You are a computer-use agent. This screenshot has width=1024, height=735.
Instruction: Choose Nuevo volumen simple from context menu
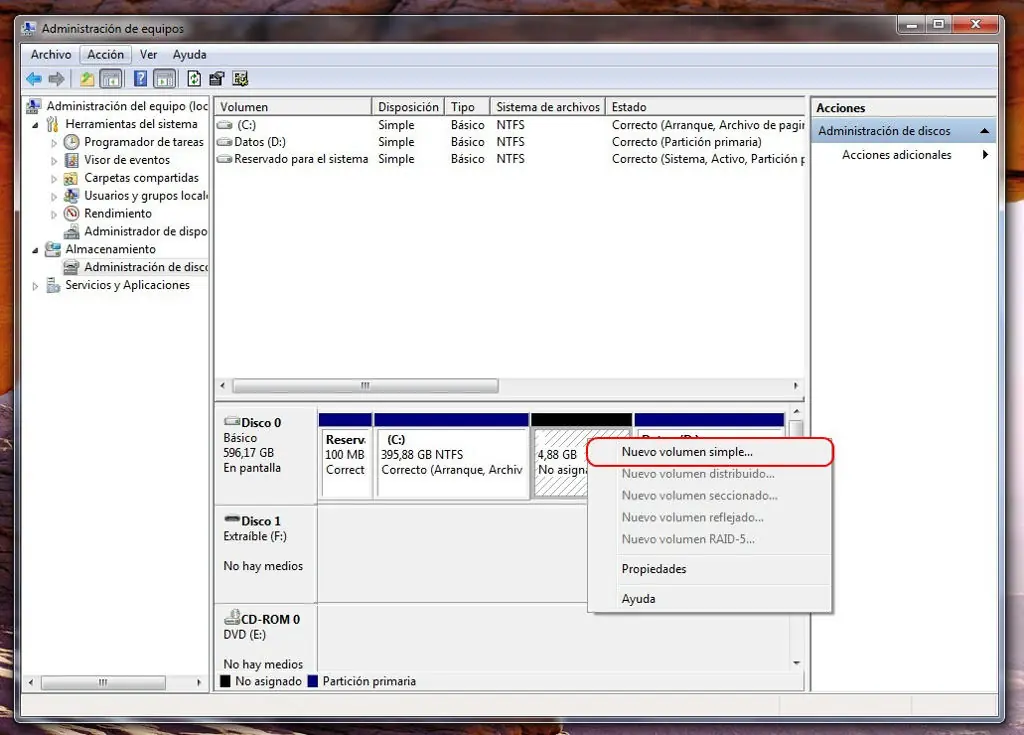[687, 452]
